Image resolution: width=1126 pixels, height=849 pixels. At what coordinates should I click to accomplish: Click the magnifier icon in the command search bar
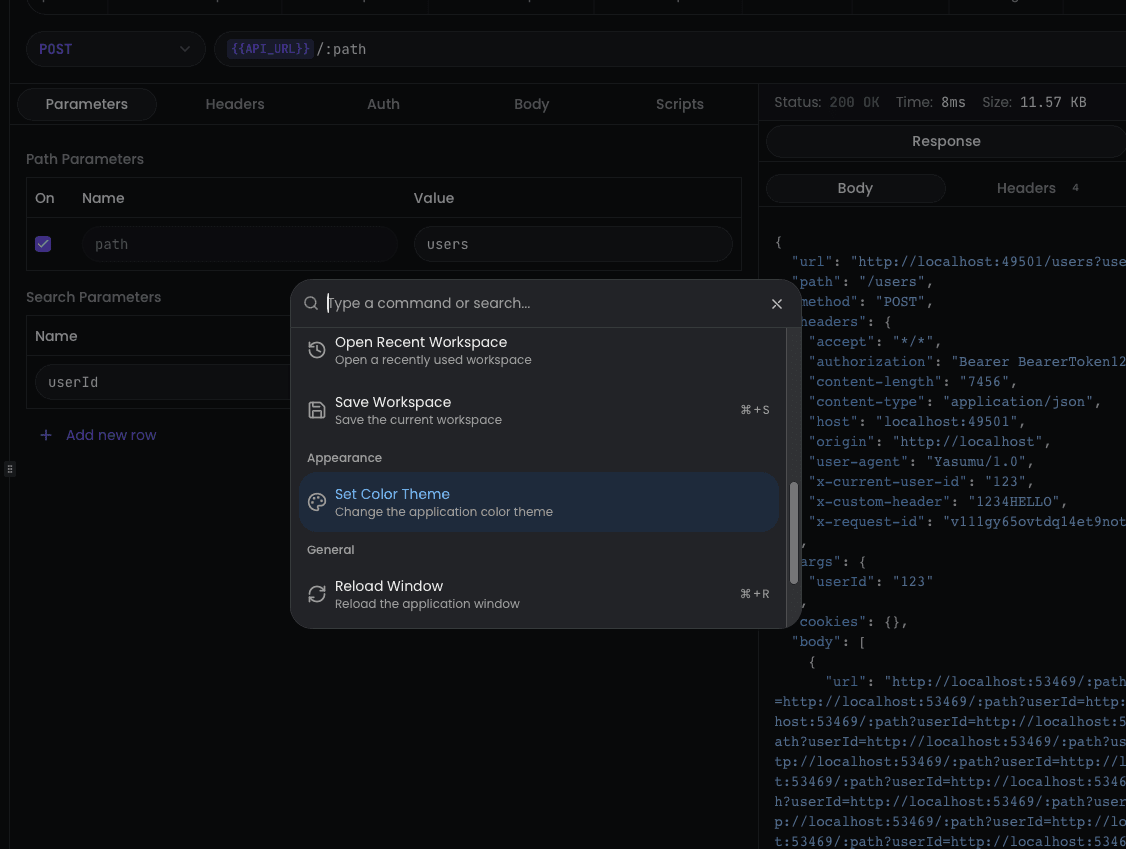point(311,303)
